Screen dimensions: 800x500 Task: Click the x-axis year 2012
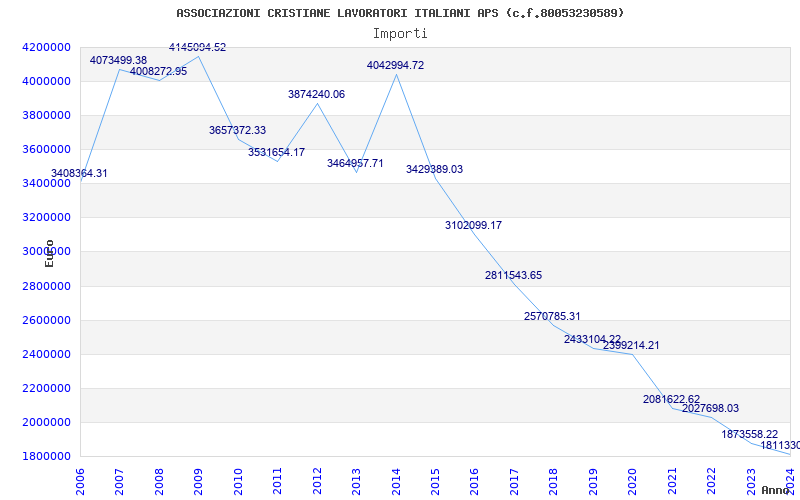click(x=317, y=482)
